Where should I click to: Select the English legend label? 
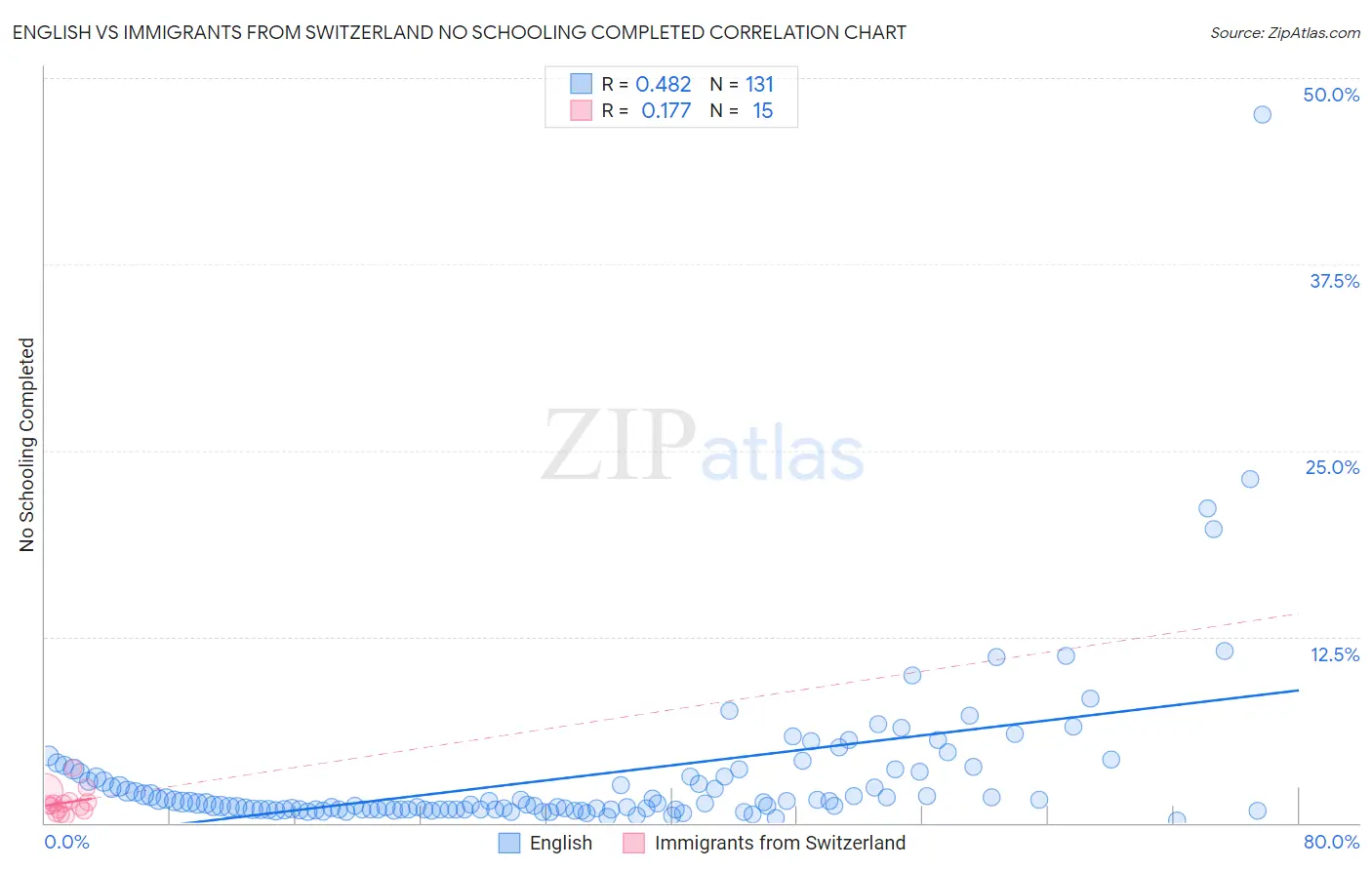click(561, 843)
